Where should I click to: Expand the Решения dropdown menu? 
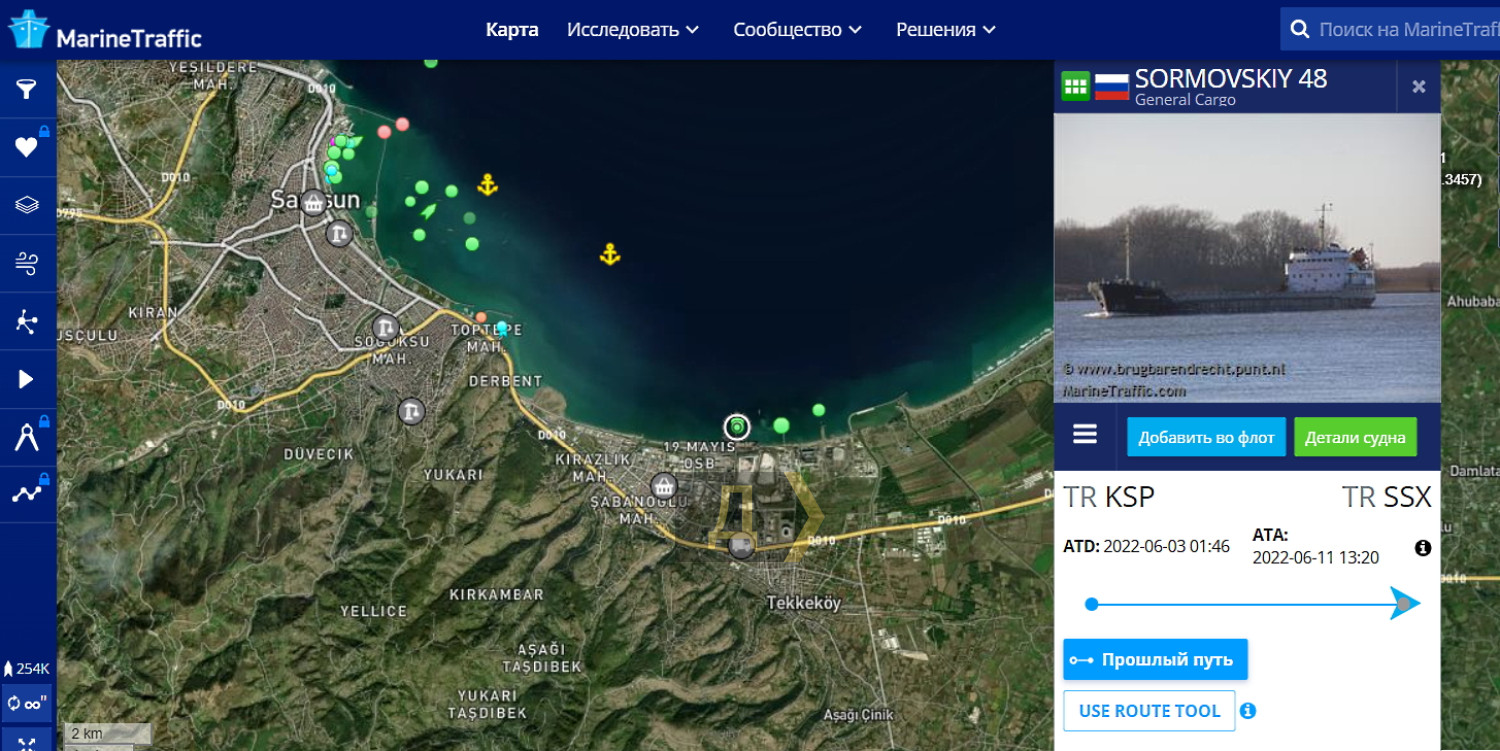945,30
